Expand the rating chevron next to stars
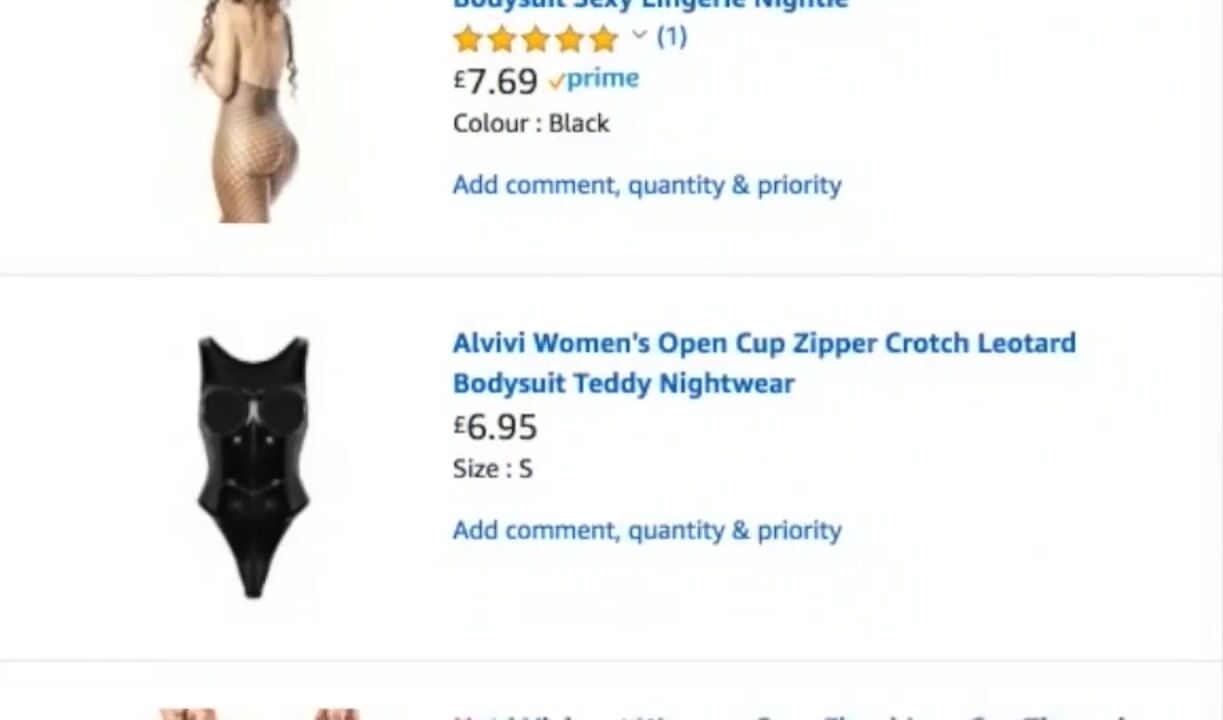 [640, 36]
